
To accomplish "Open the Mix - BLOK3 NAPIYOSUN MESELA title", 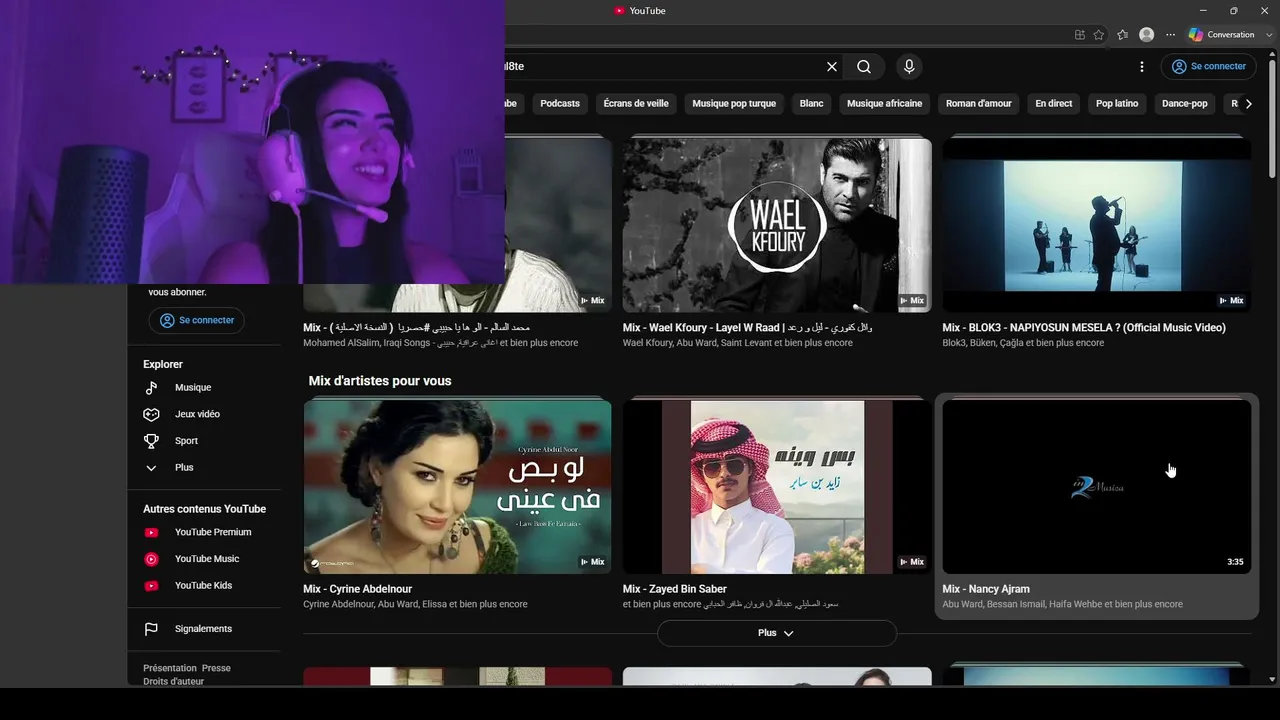I will point(1084,328).
